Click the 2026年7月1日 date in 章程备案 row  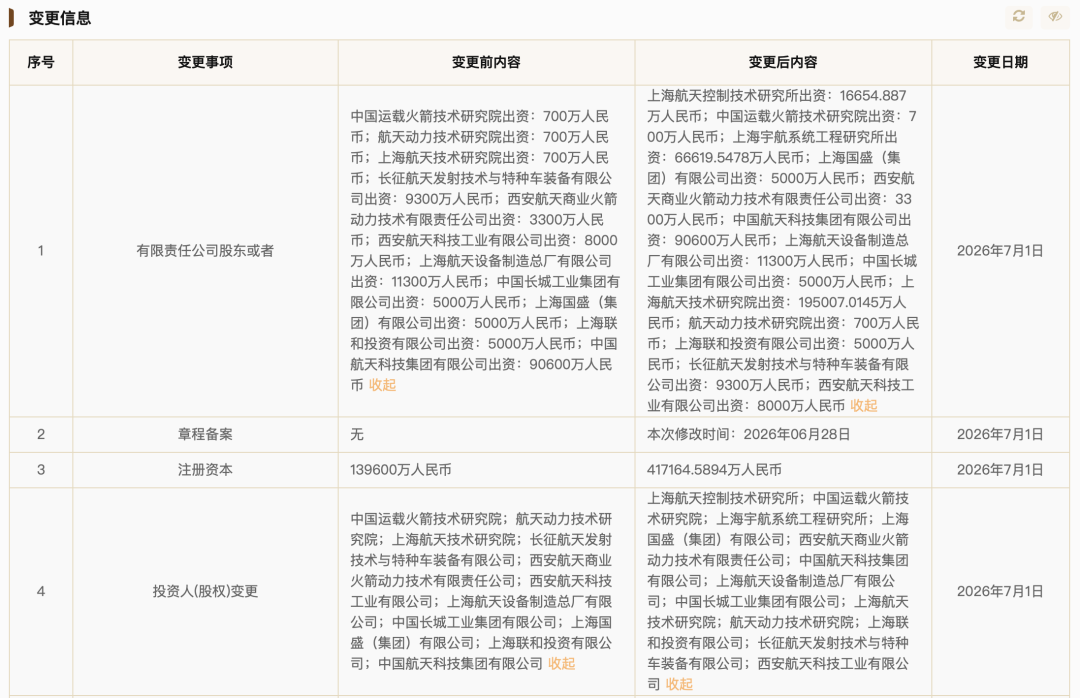coord(1000,434)
